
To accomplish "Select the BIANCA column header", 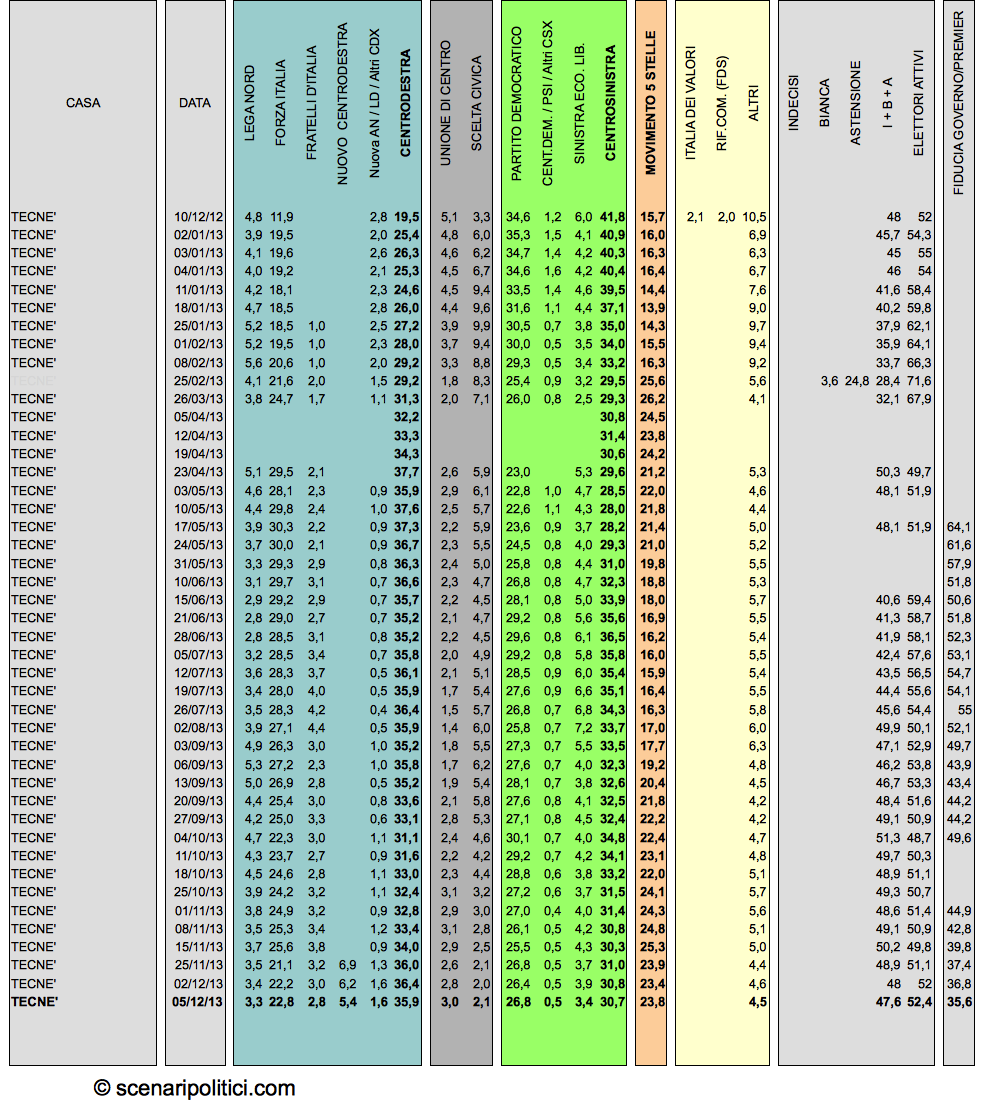I will 824,104.
